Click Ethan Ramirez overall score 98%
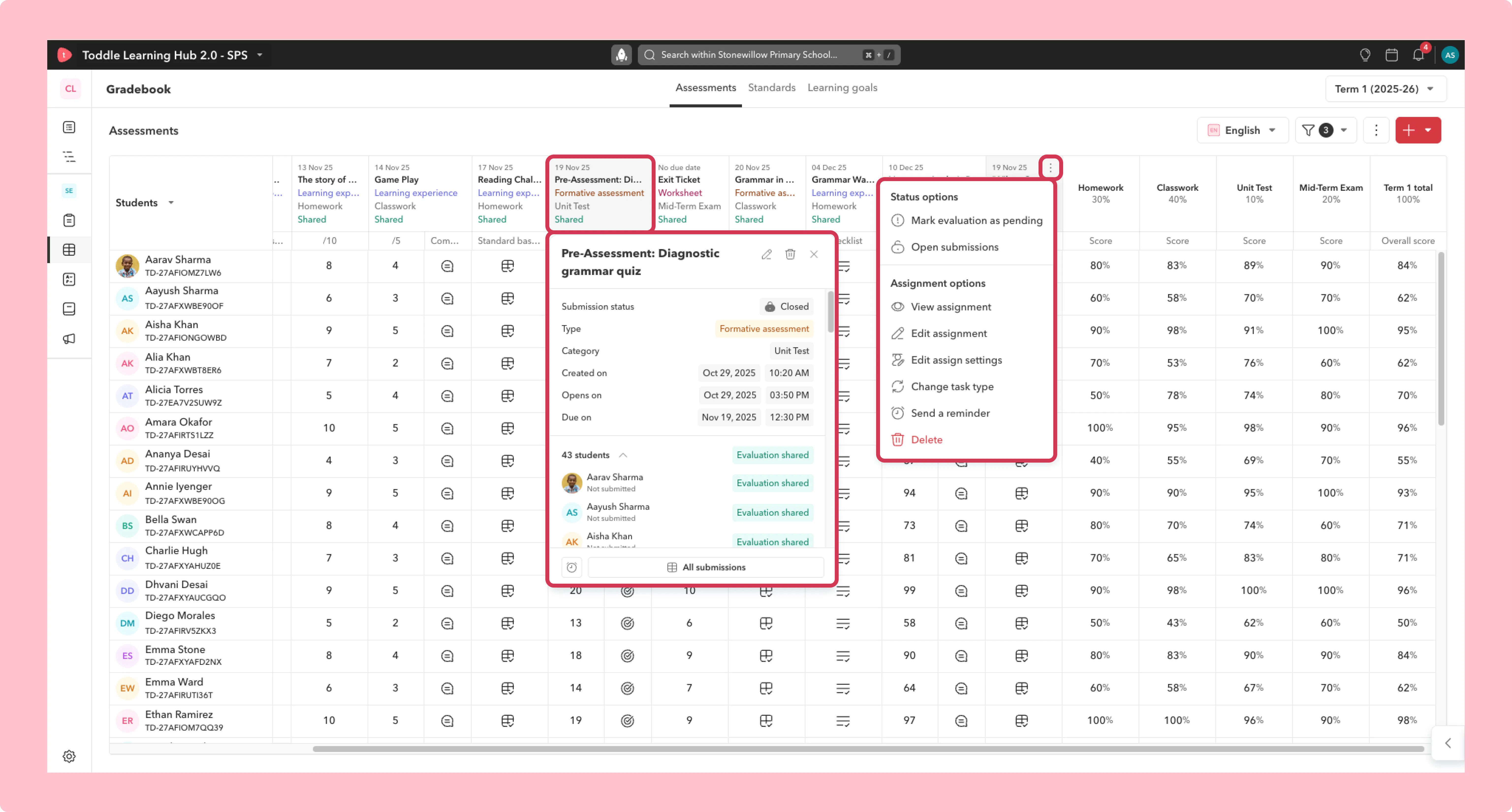This screenshot has width=1512, height=812. [x=1407, y=720]
